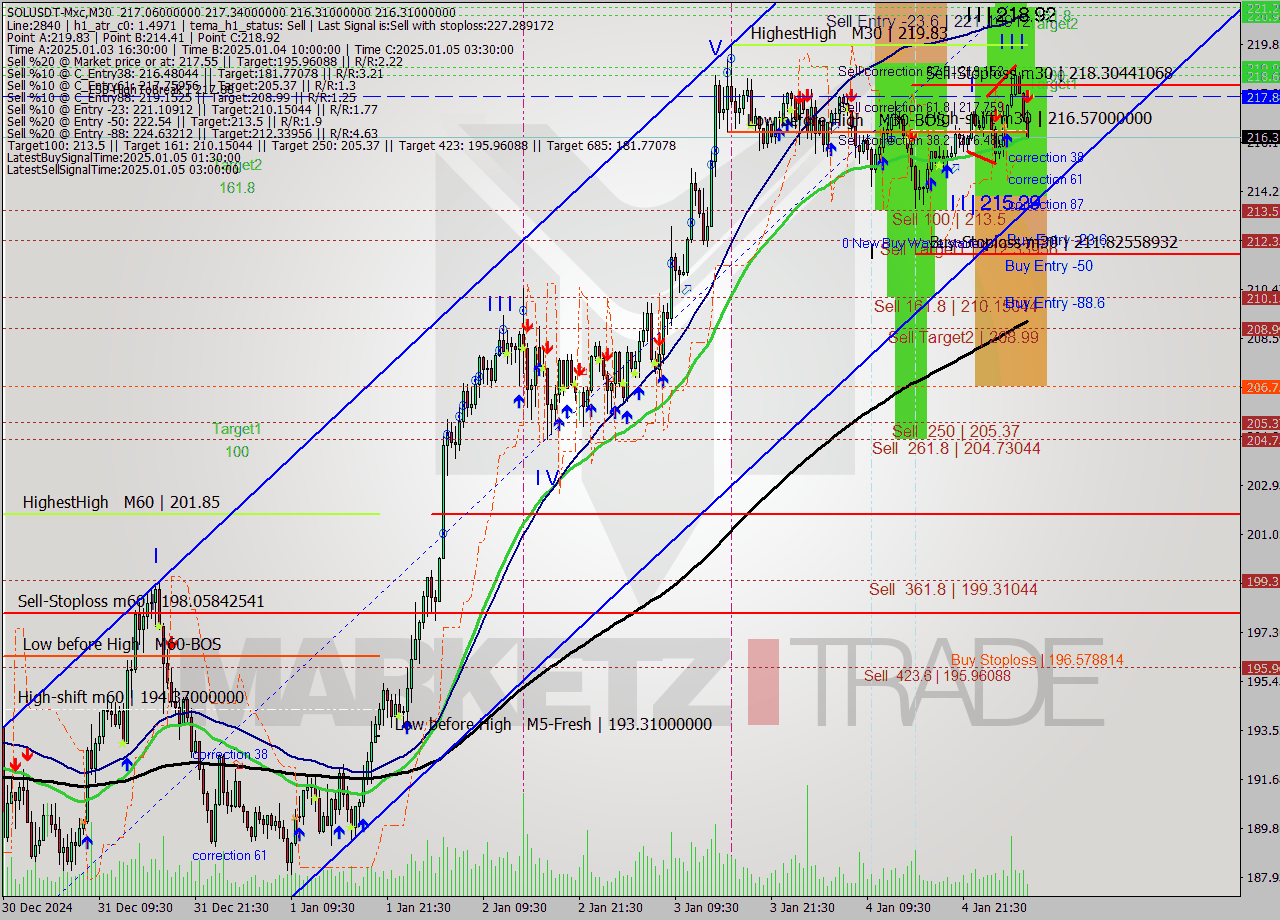Select the red 212.3 price axis tag
1280x920 pixels.
[1260, 241]
